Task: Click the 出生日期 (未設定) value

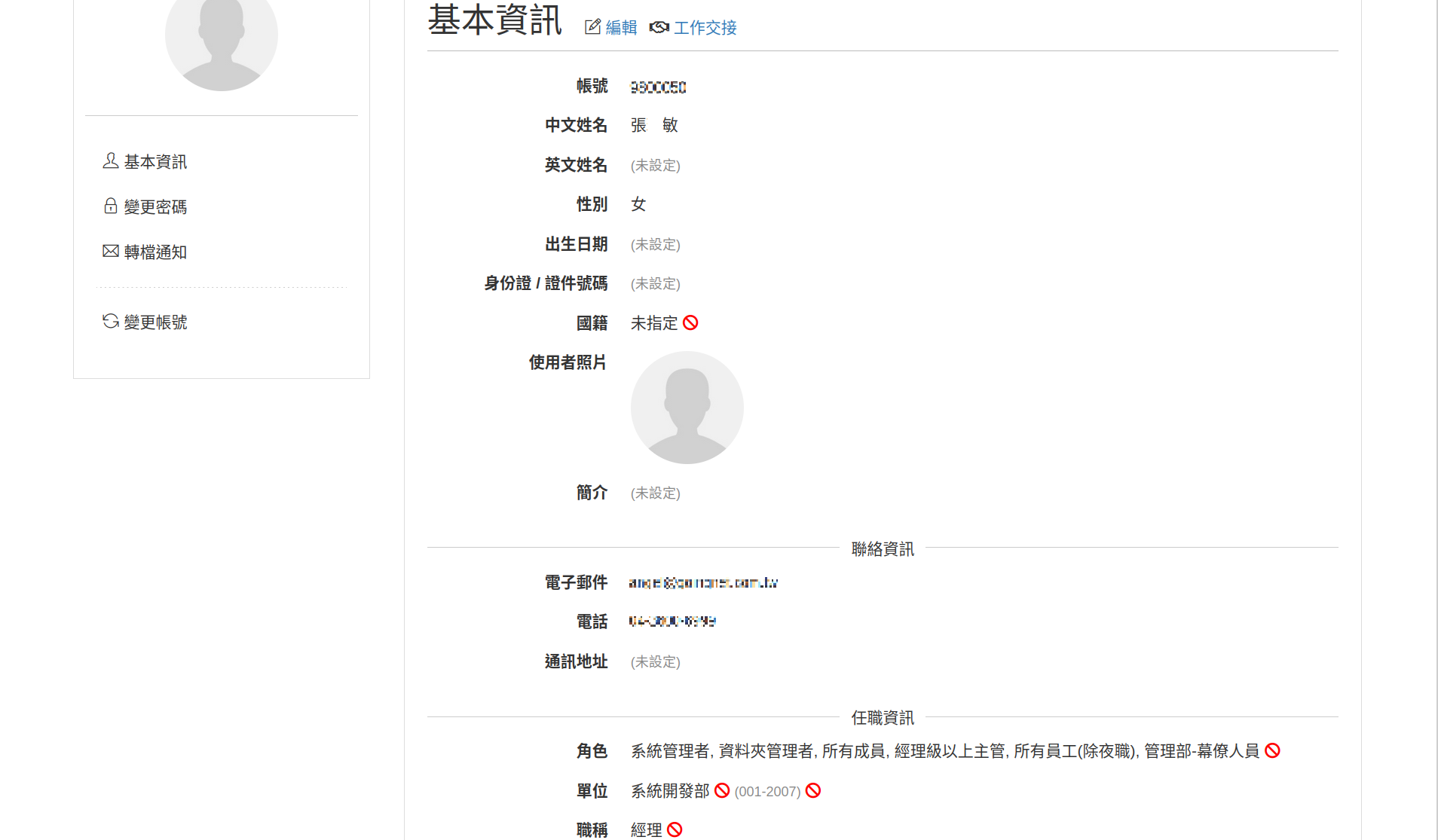Action: [x=656, y=245]
